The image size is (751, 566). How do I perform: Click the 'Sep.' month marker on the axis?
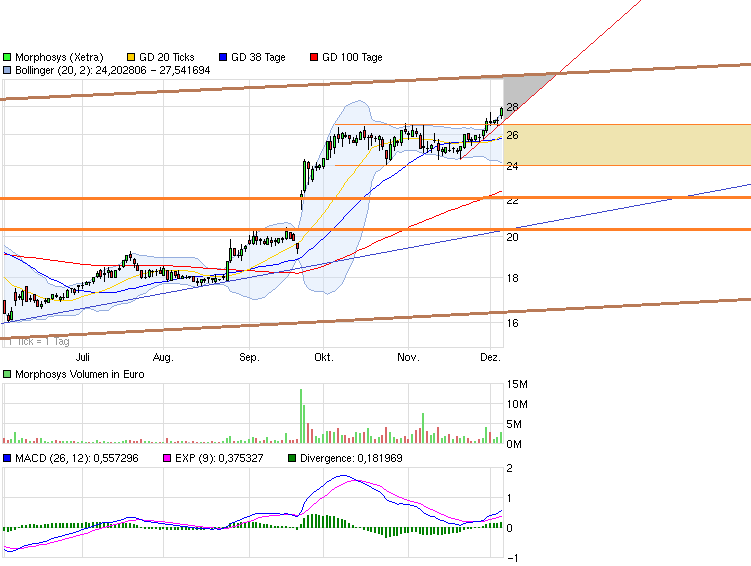point(249,357)
